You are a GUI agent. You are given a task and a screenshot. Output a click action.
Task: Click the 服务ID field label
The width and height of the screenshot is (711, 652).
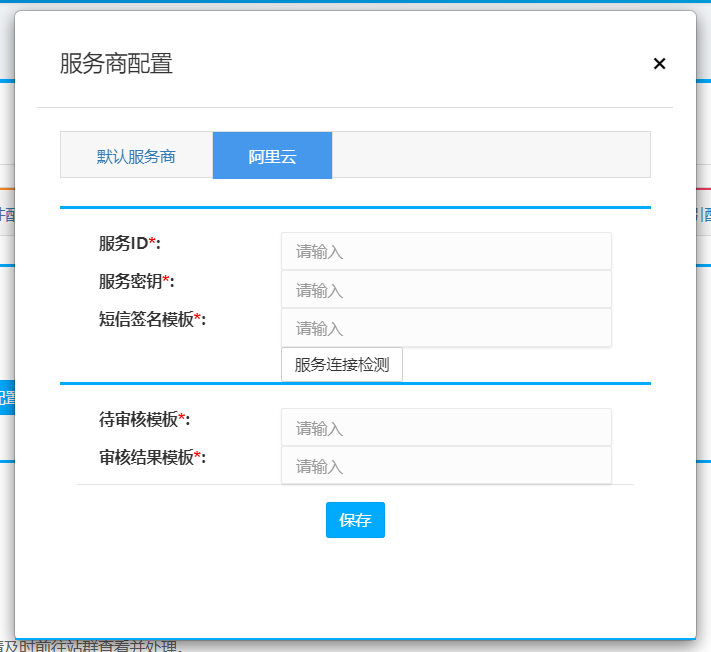[x=123, y=244]
